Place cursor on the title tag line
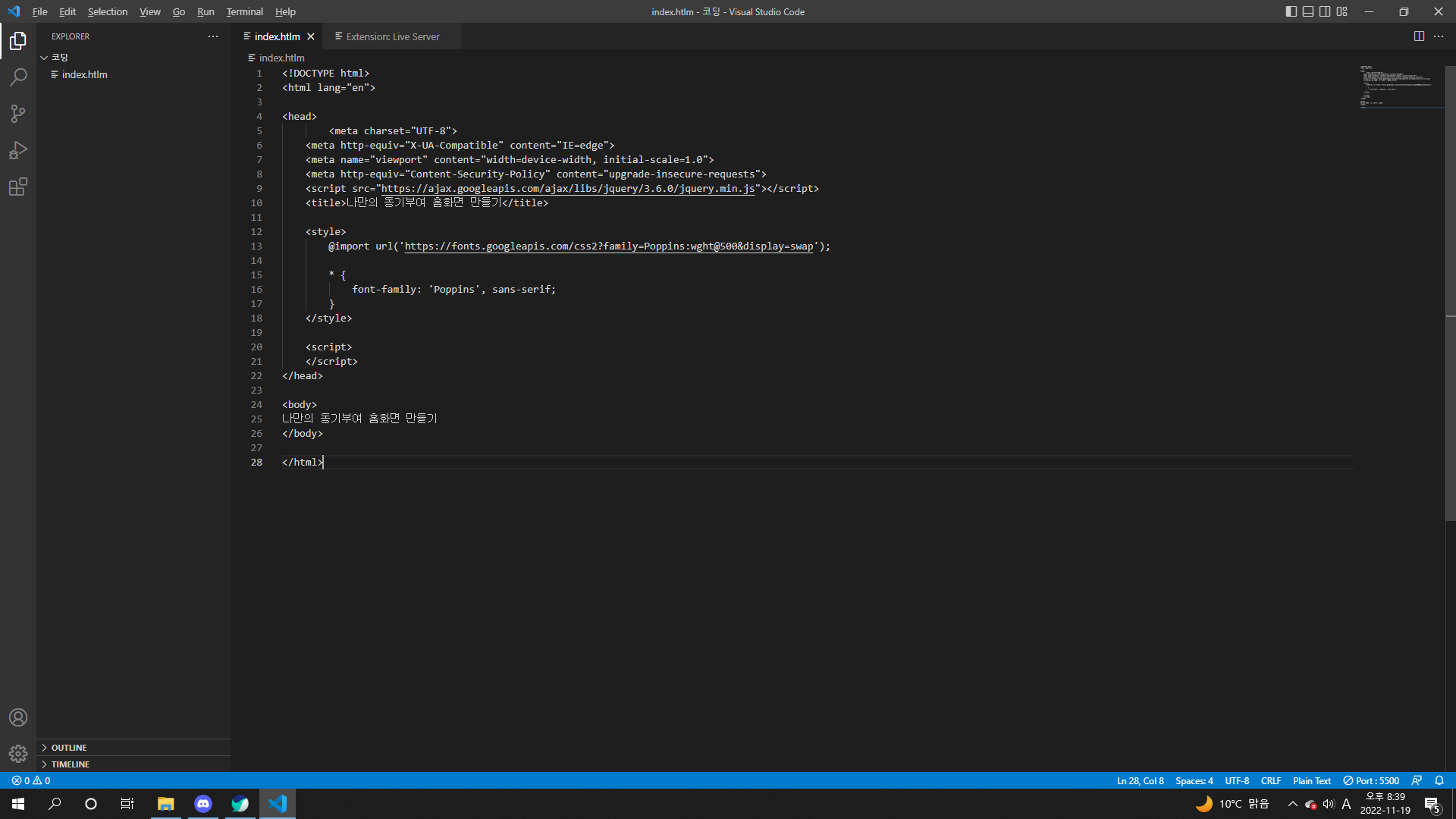This screenshot has height=819, width=1456. coord(427,203)
